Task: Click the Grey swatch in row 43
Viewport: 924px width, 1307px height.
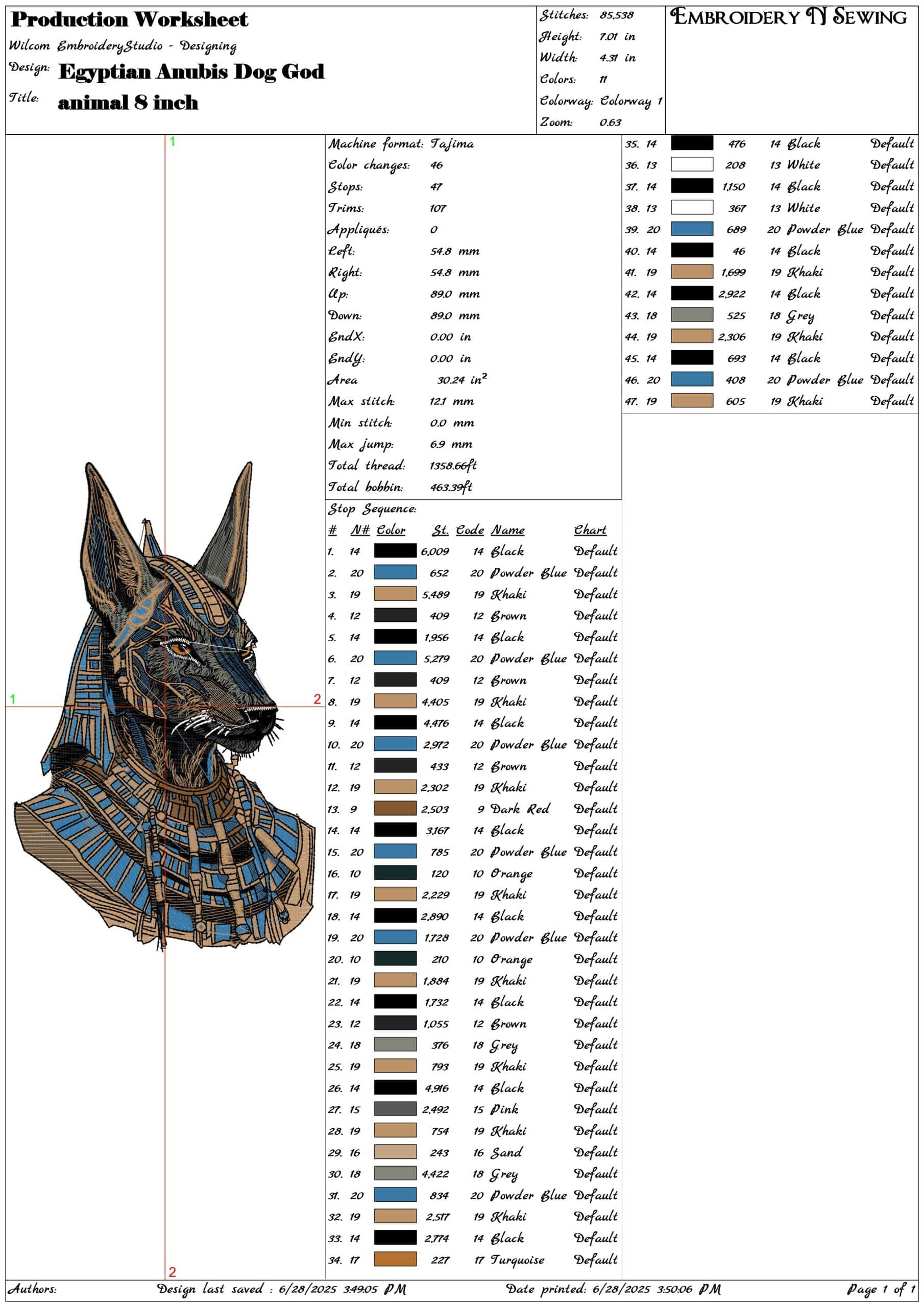Action: (692, 315)
